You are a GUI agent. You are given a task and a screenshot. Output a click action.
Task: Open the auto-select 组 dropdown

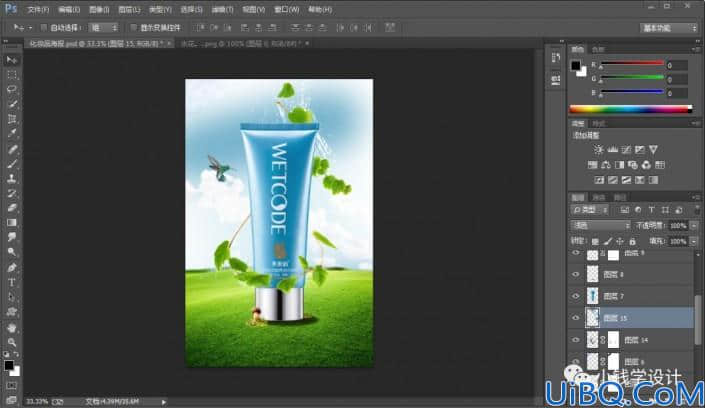[103, 27]
